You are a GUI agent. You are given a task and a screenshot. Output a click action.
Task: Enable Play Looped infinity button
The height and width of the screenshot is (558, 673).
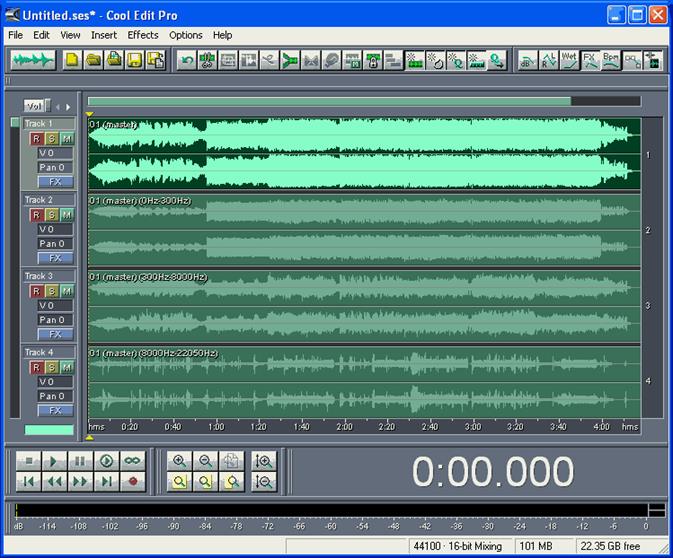coord(132,461)
